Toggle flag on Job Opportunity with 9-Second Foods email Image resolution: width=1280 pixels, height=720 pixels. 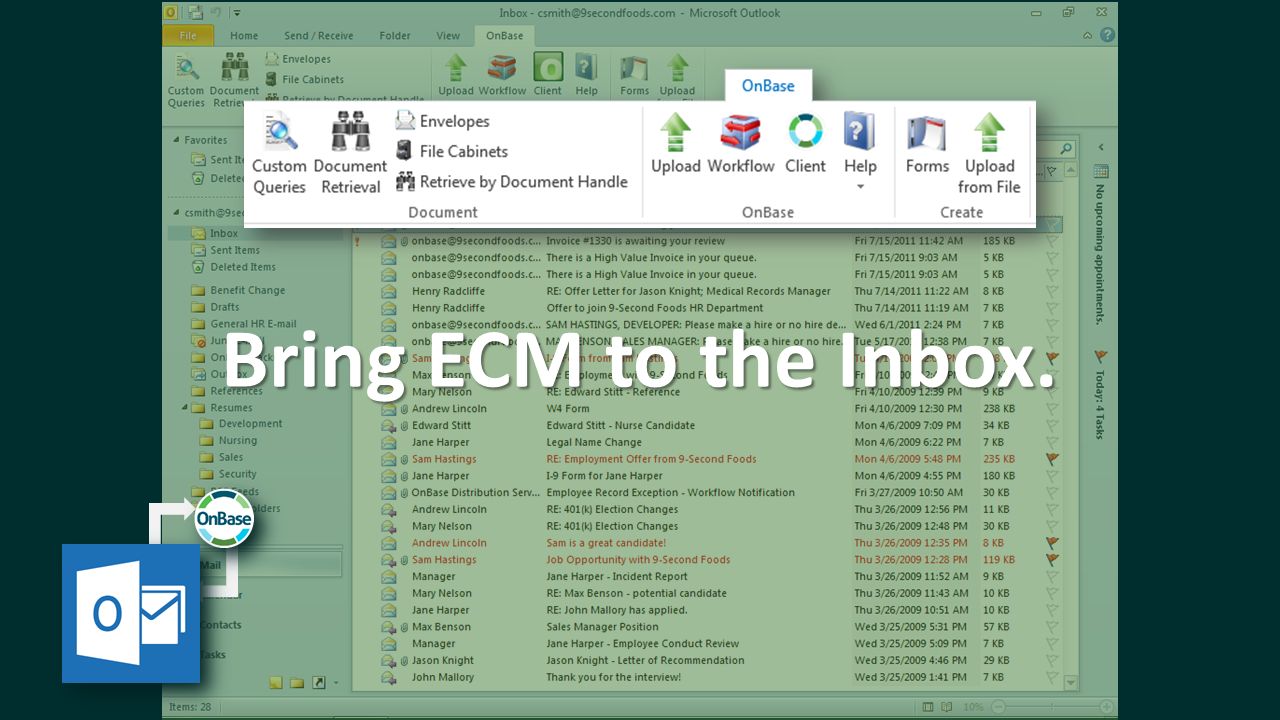click(1051, 560)
